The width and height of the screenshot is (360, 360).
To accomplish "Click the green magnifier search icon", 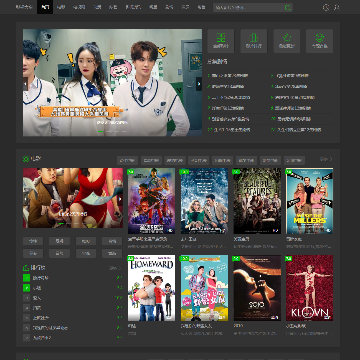I will (x=288, y=8).
